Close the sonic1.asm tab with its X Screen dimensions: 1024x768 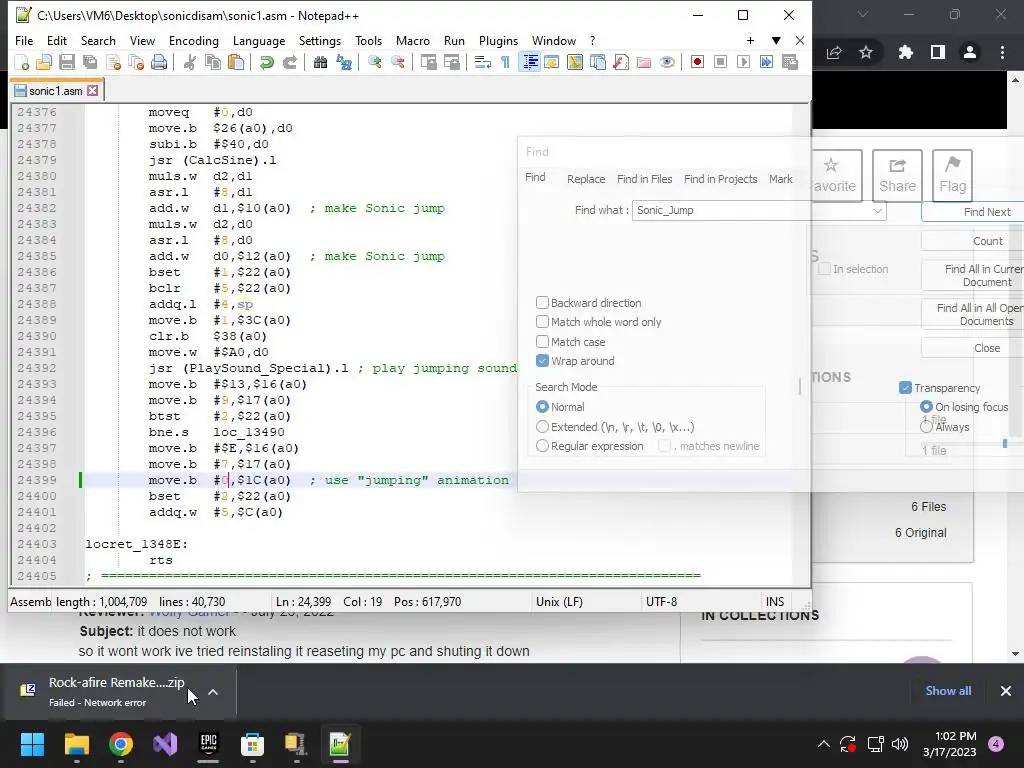tap(93, 91)
